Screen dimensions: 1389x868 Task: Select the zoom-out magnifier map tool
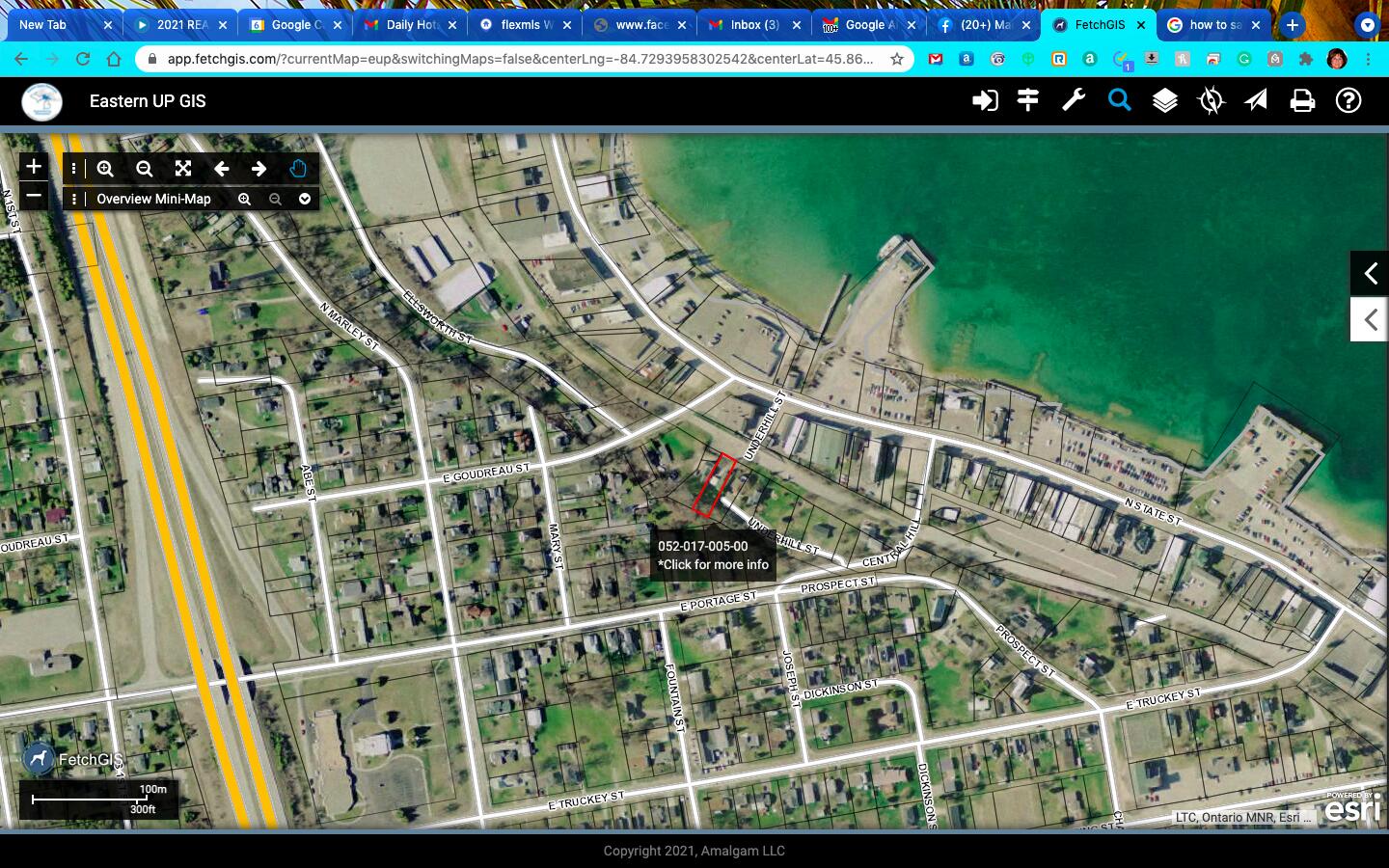coord(144,169)
